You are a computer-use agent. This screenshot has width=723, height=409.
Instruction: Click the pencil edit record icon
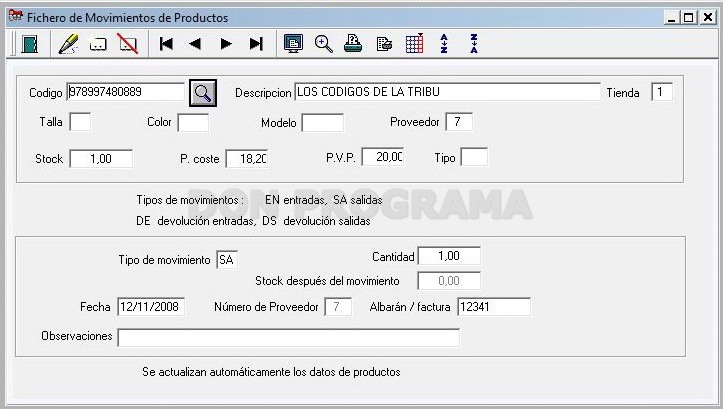coord(68,44)
